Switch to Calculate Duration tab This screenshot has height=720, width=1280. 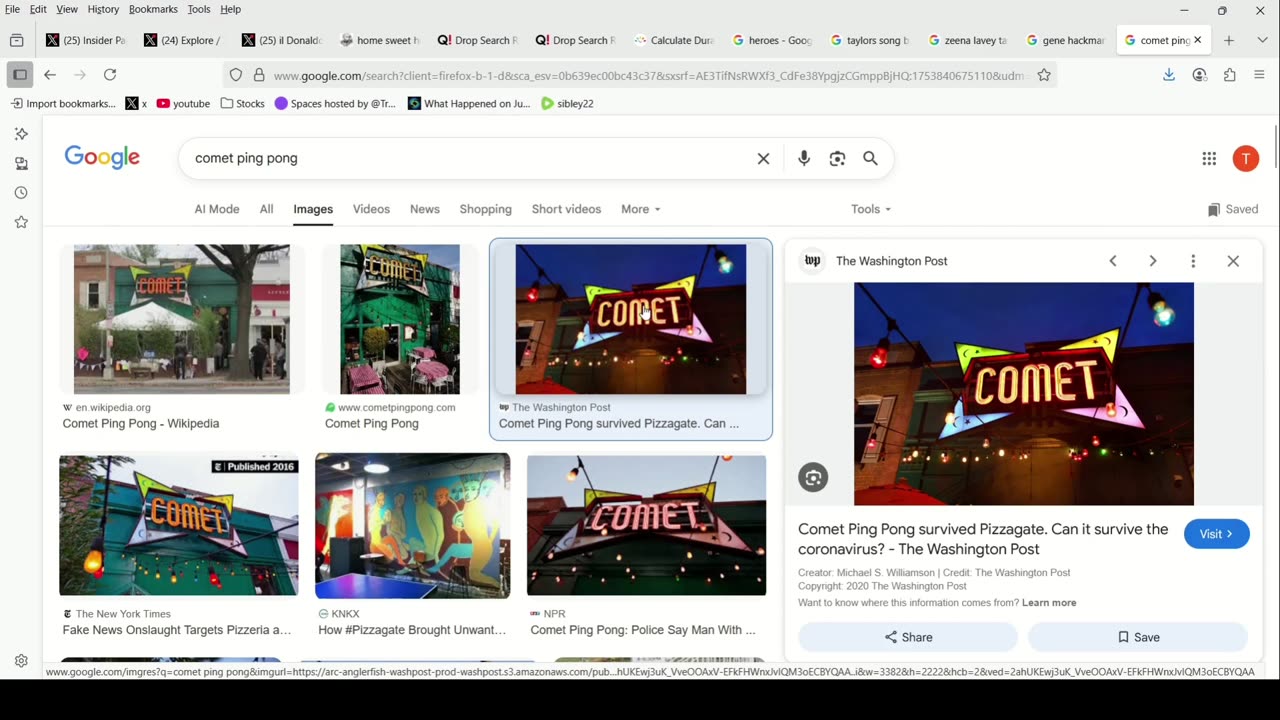[x=674, y=40]
